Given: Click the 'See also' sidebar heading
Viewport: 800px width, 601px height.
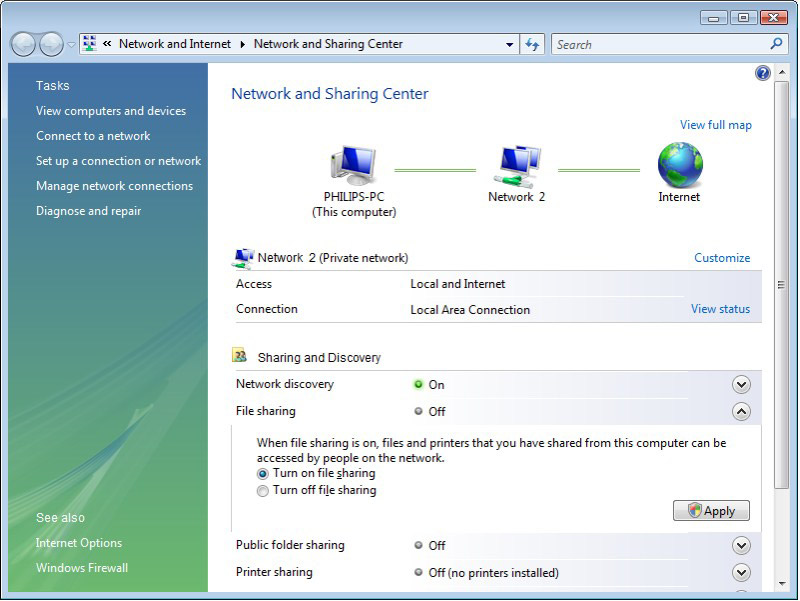Looking at the screenshot, I should [60, 518].
